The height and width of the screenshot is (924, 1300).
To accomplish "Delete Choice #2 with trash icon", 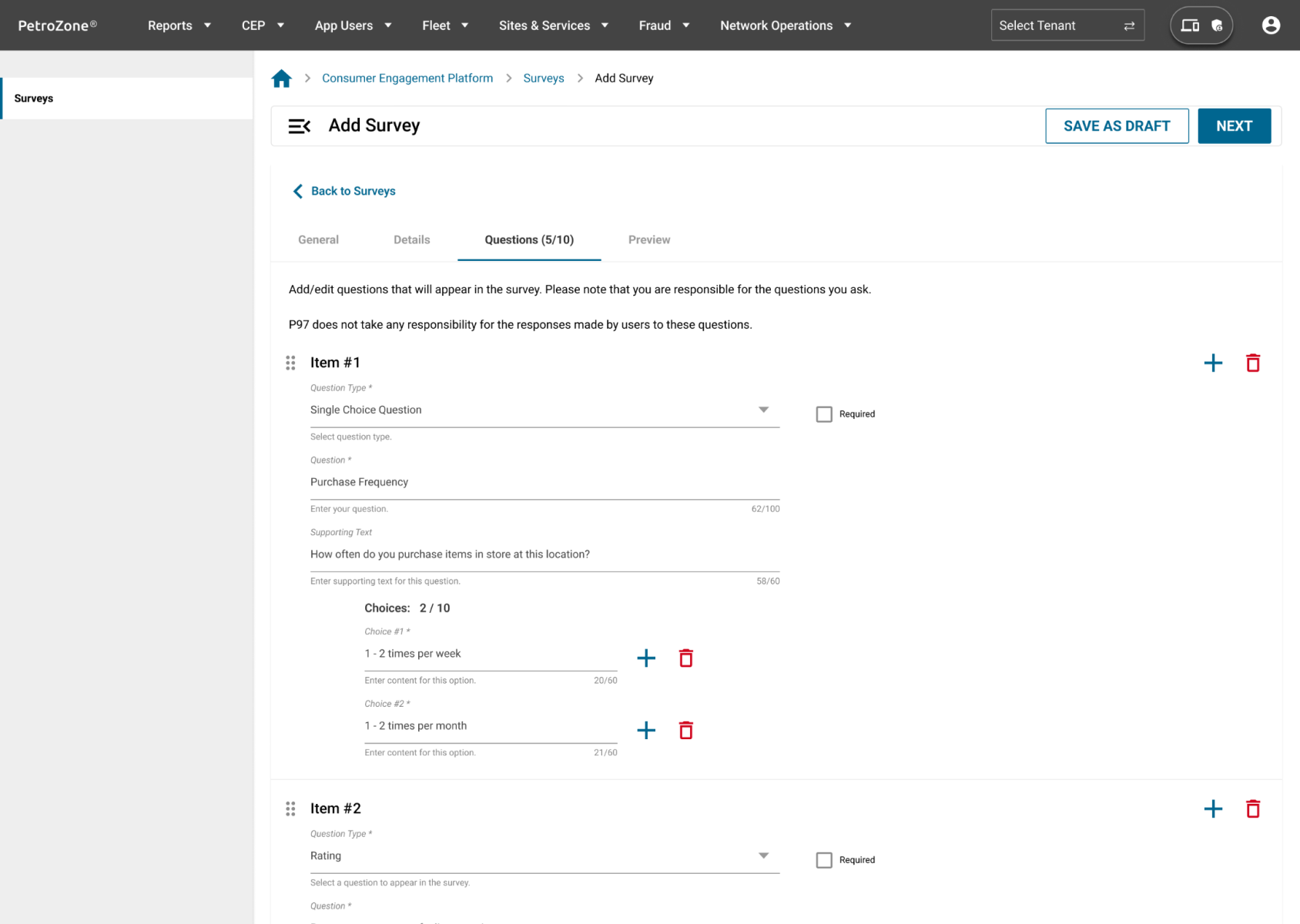I will (685, 731).
